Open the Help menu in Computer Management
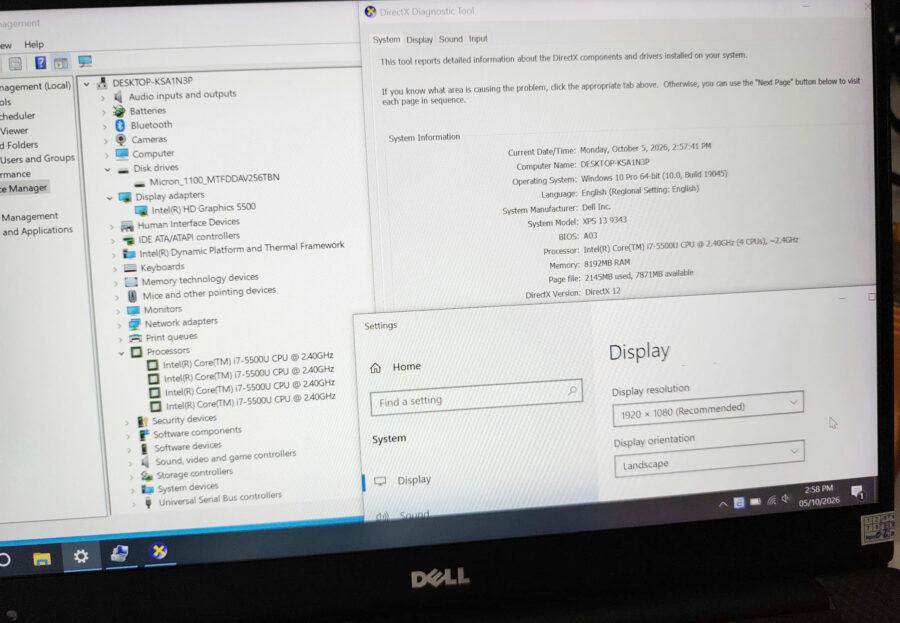 [34, 44]
